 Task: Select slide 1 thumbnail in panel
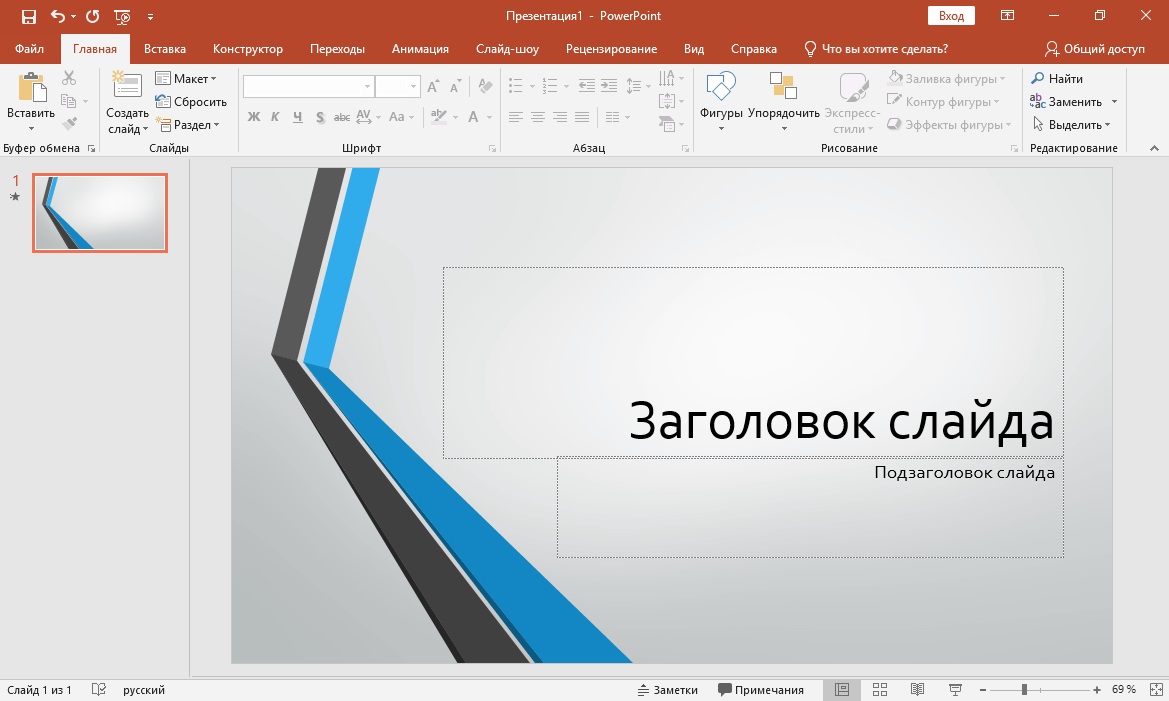click(100, 212)
